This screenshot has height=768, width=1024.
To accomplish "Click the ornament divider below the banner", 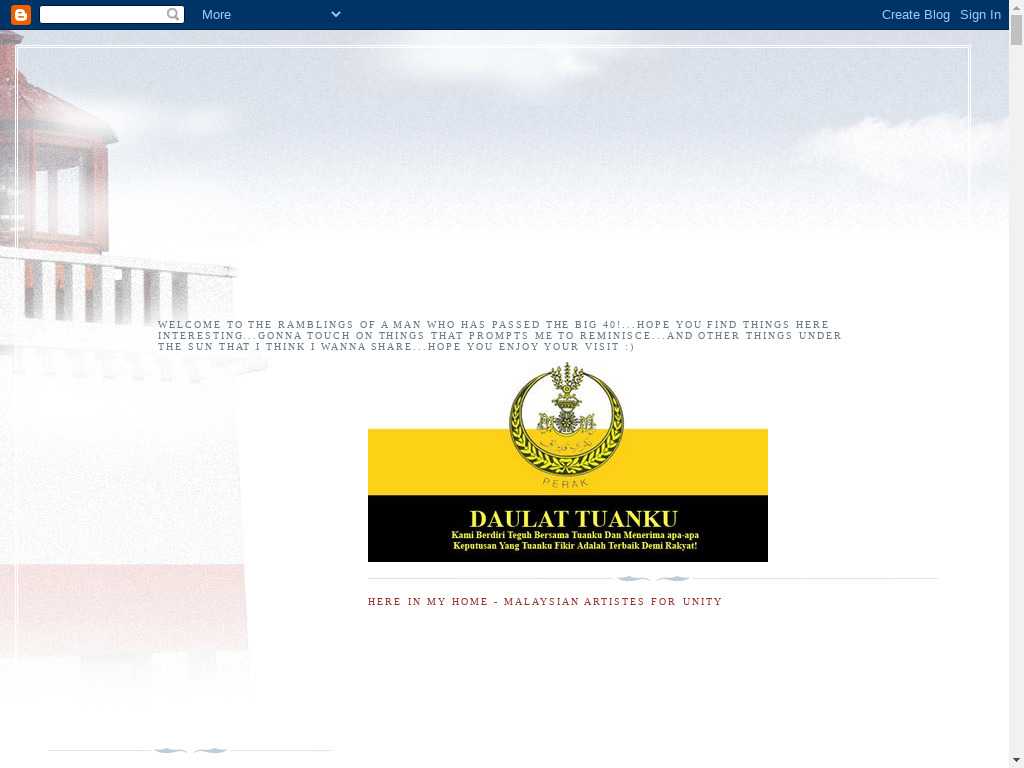I will tap(652, 579).
